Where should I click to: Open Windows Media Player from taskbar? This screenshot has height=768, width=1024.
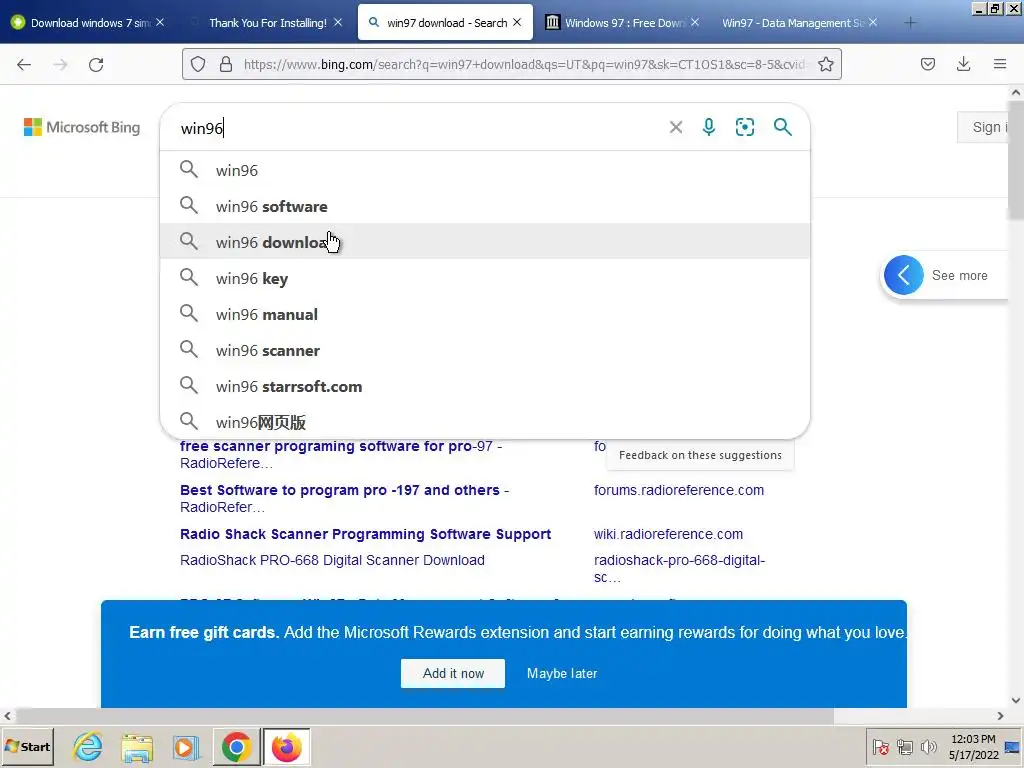(x=186, y=747)
